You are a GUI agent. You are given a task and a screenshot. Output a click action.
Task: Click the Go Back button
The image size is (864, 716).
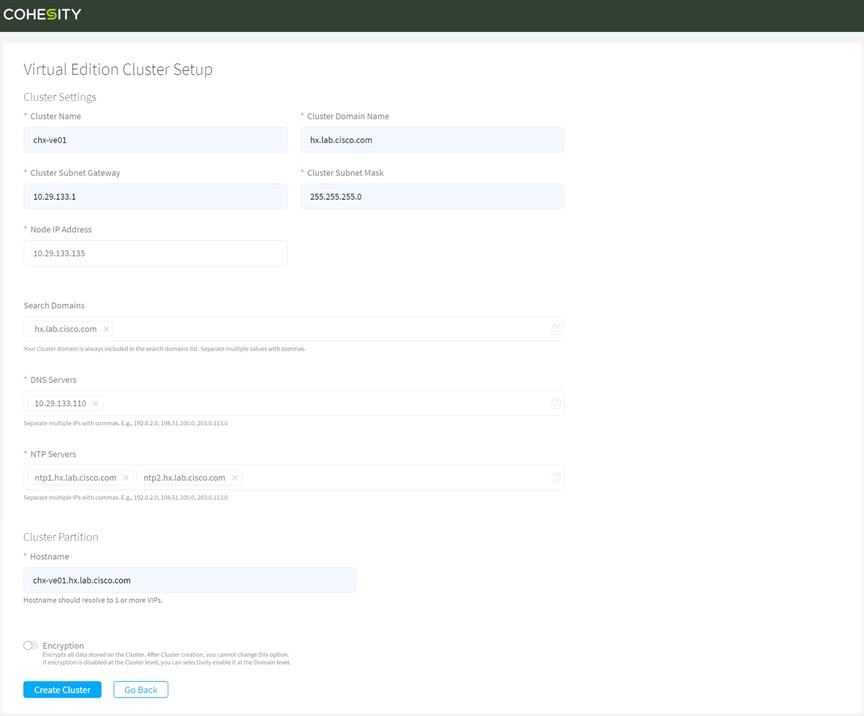[140, 689]
